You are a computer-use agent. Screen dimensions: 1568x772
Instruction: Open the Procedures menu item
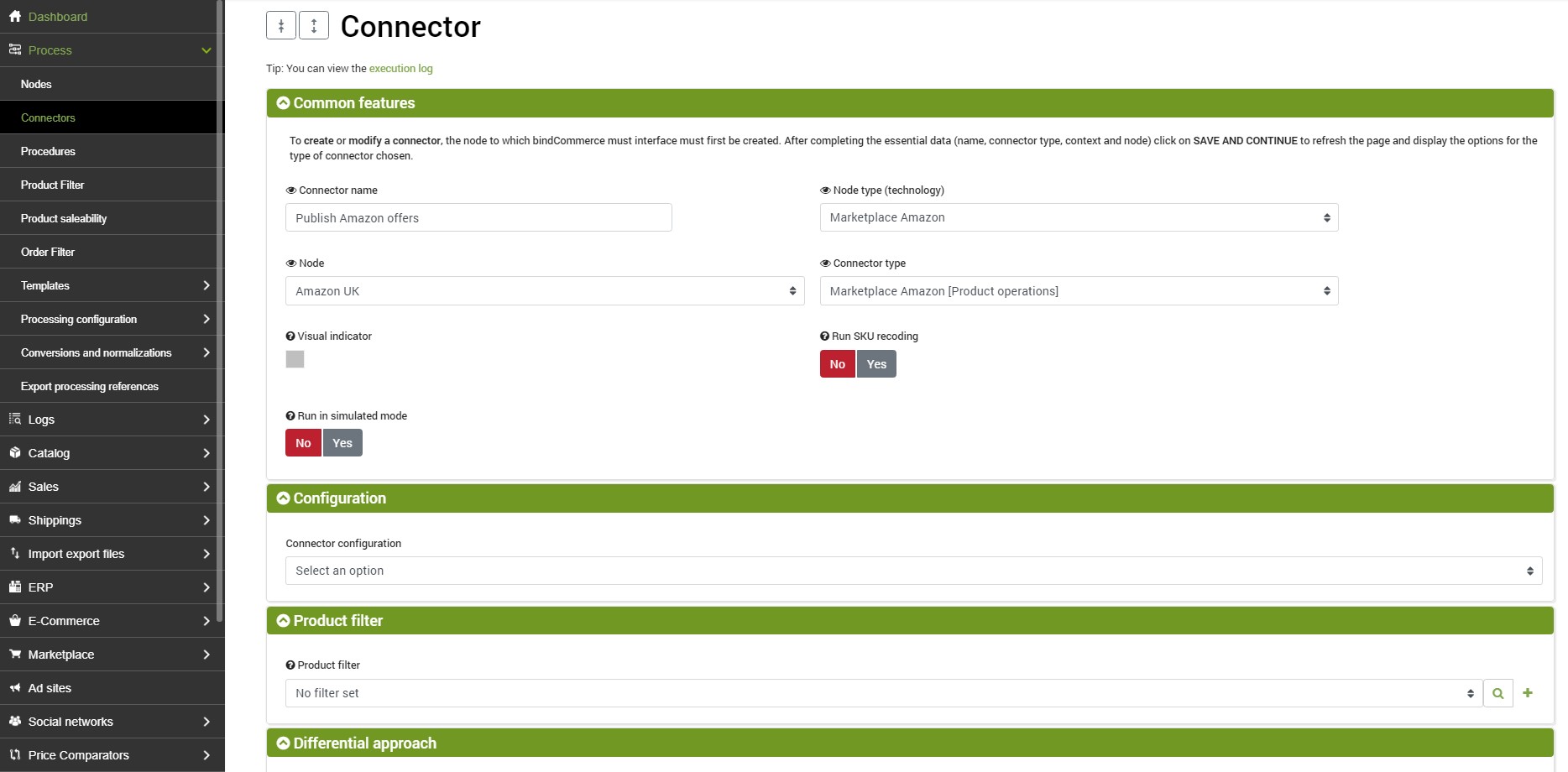coord(112,151)
